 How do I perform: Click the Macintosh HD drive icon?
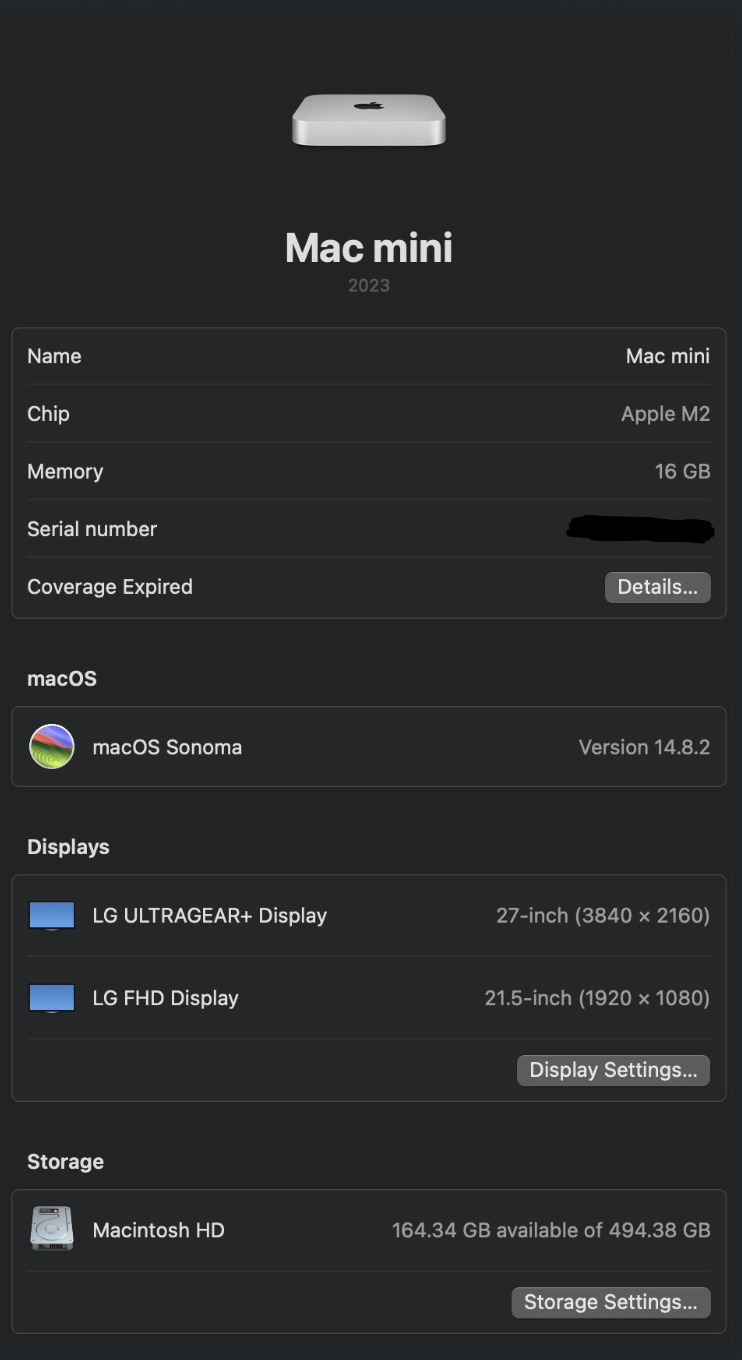tap(52, 1229)
